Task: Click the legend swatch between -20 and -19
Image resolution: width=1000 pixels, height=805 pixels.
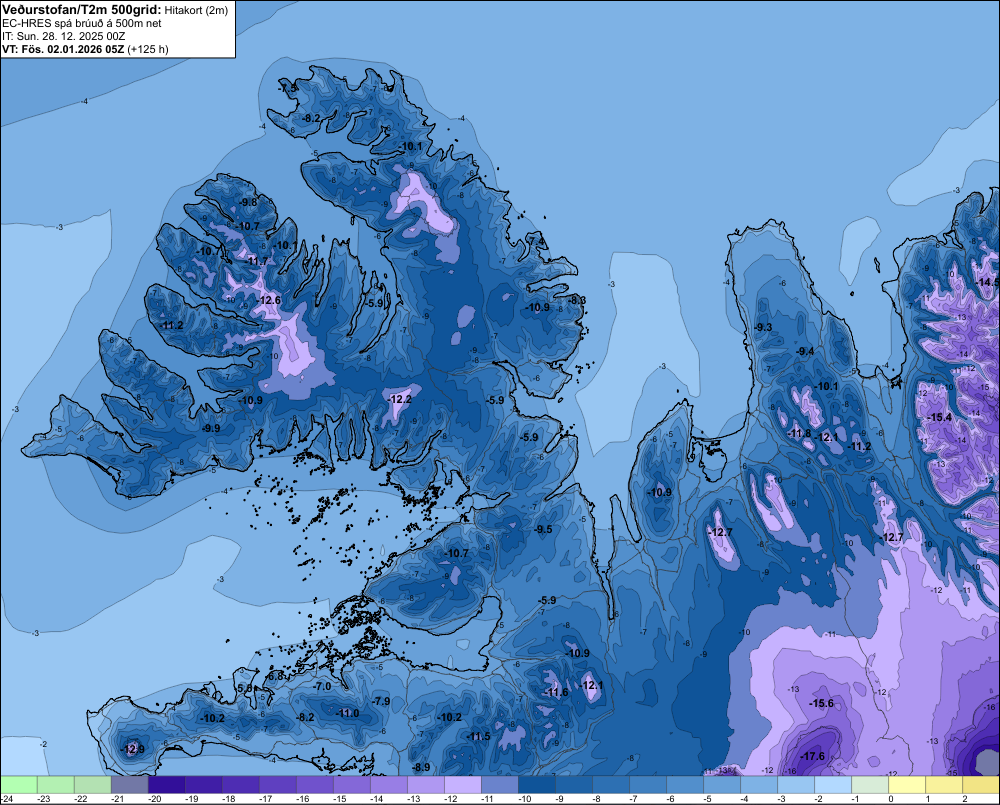Action: pos(166,784)
